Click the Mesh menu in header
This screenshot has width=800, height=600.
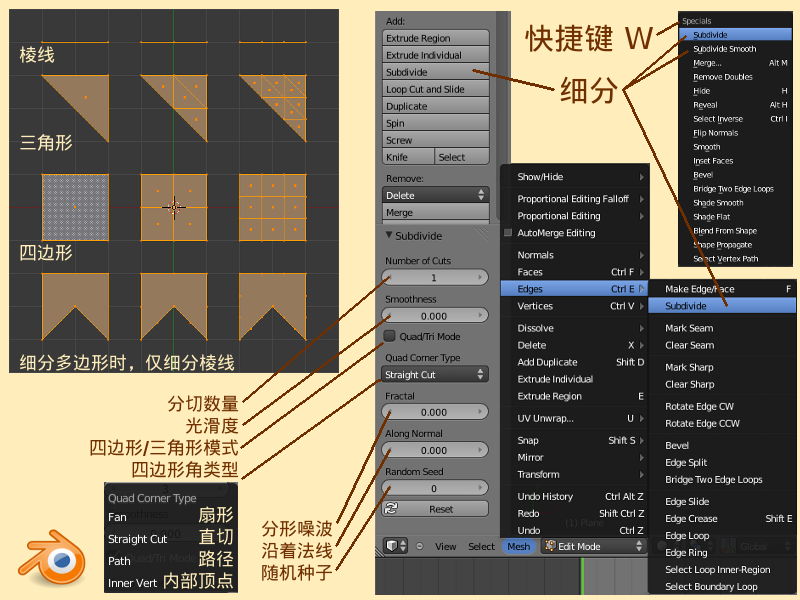[518, 546]
